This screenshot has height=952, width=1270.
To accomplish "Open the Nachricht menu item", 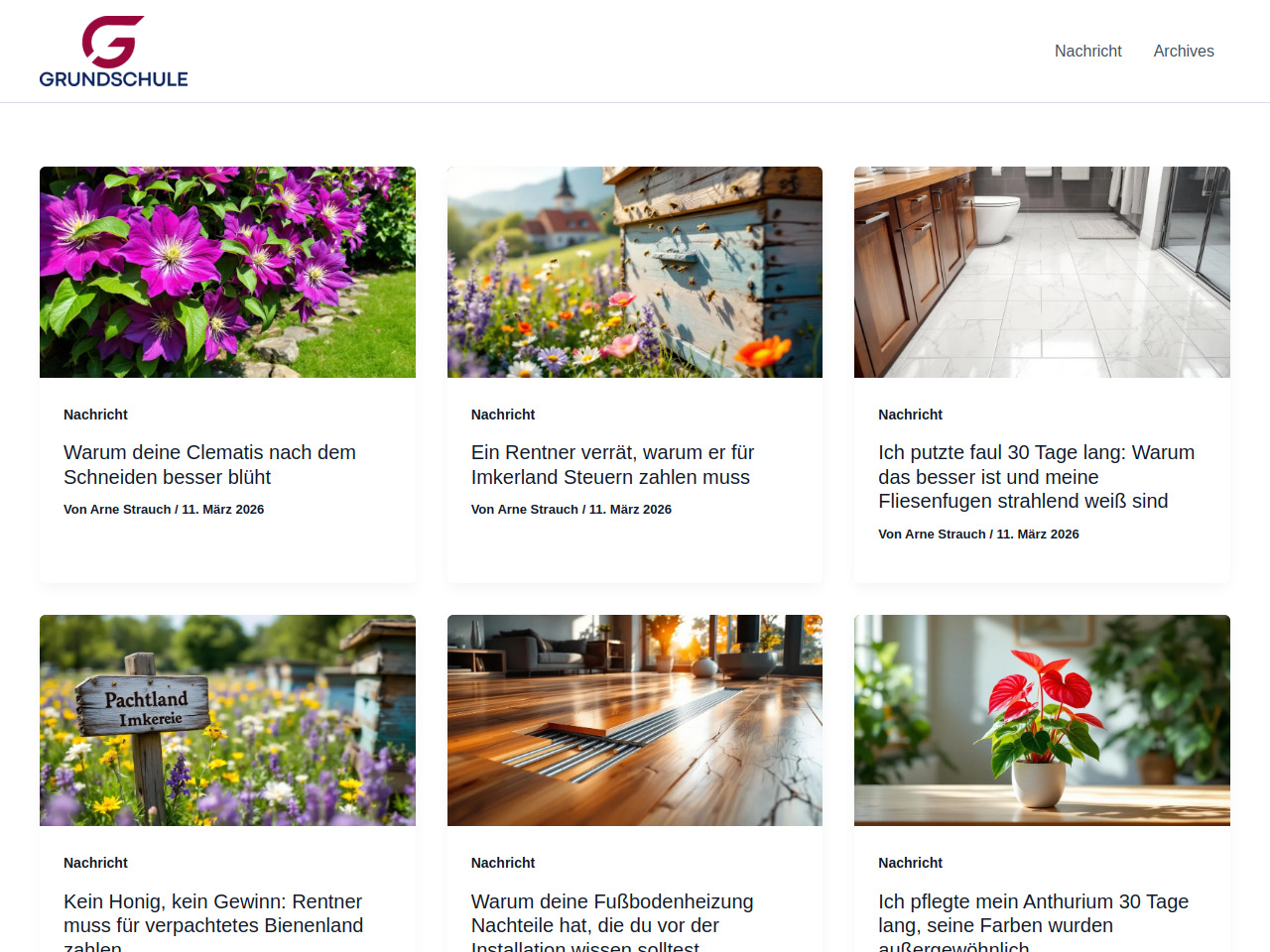I will pyautogui.click(x=1087, y=51).
